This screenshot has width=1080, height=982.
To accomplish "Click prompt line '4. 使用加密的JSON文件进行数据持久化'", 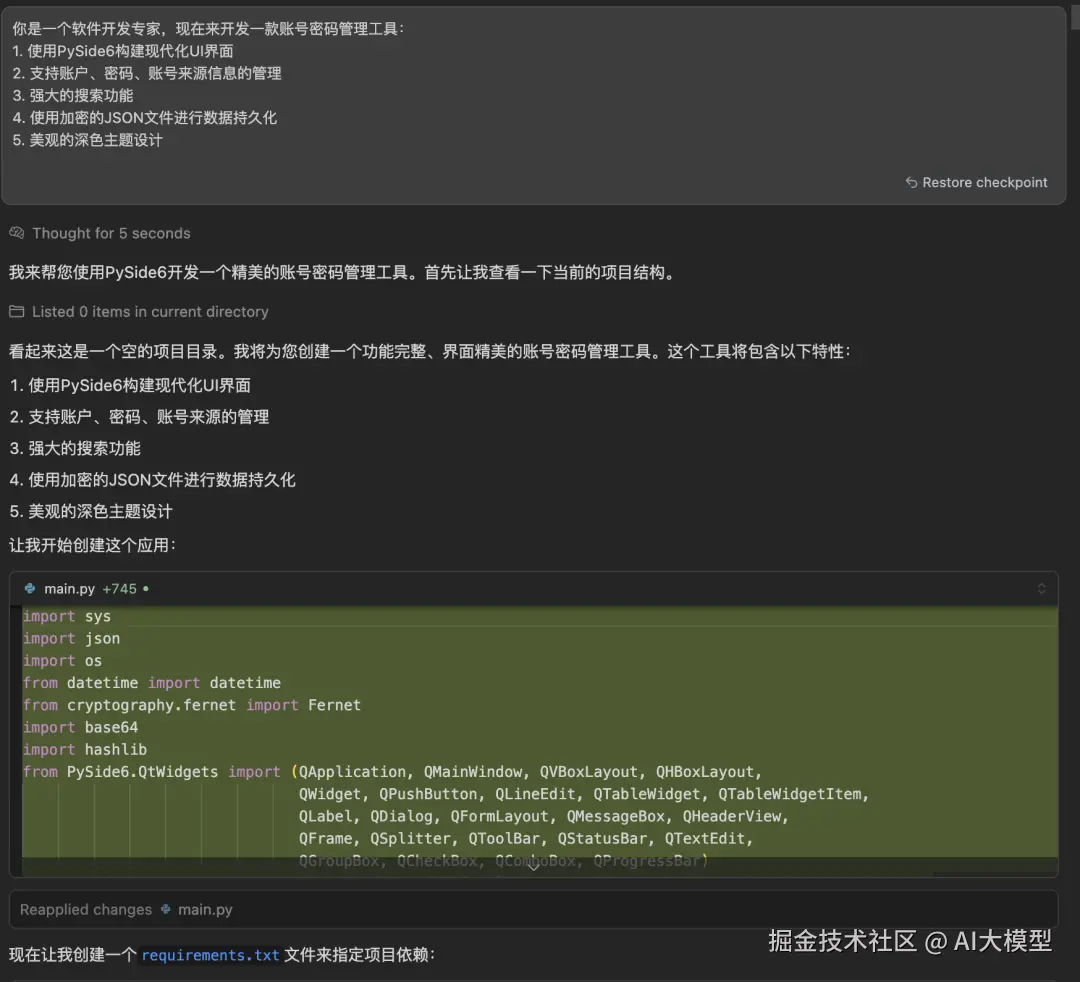I will click(145, 118).
